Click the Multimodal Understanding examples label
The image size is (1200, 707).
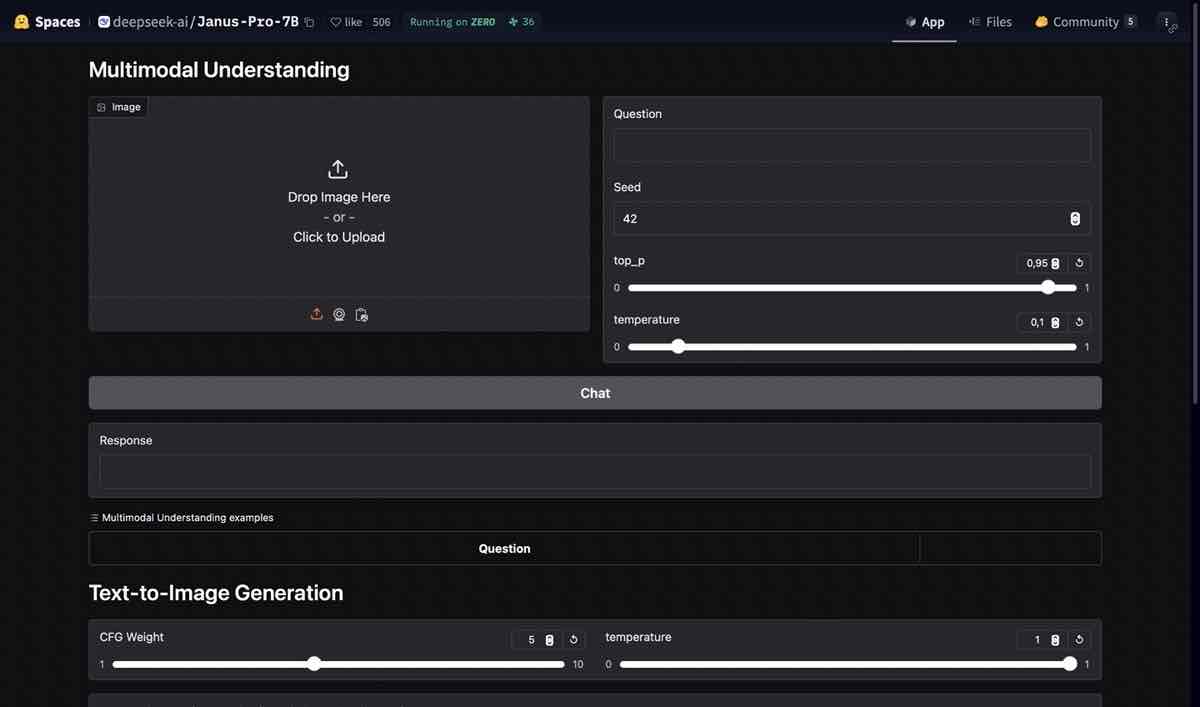point(181,518)
